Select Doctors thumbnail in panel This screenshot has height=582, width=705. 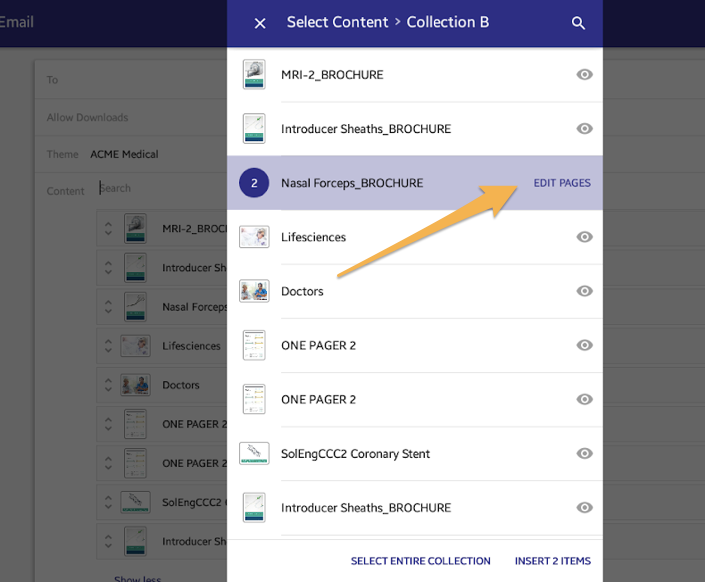[x=254, y=291]
